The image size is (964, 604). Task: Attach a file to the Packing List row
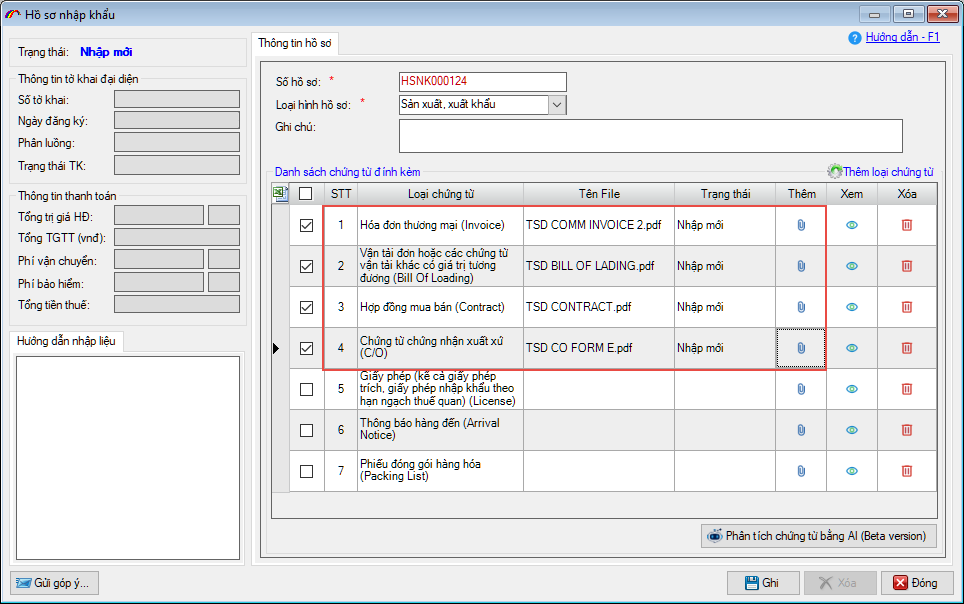(801, 471)
